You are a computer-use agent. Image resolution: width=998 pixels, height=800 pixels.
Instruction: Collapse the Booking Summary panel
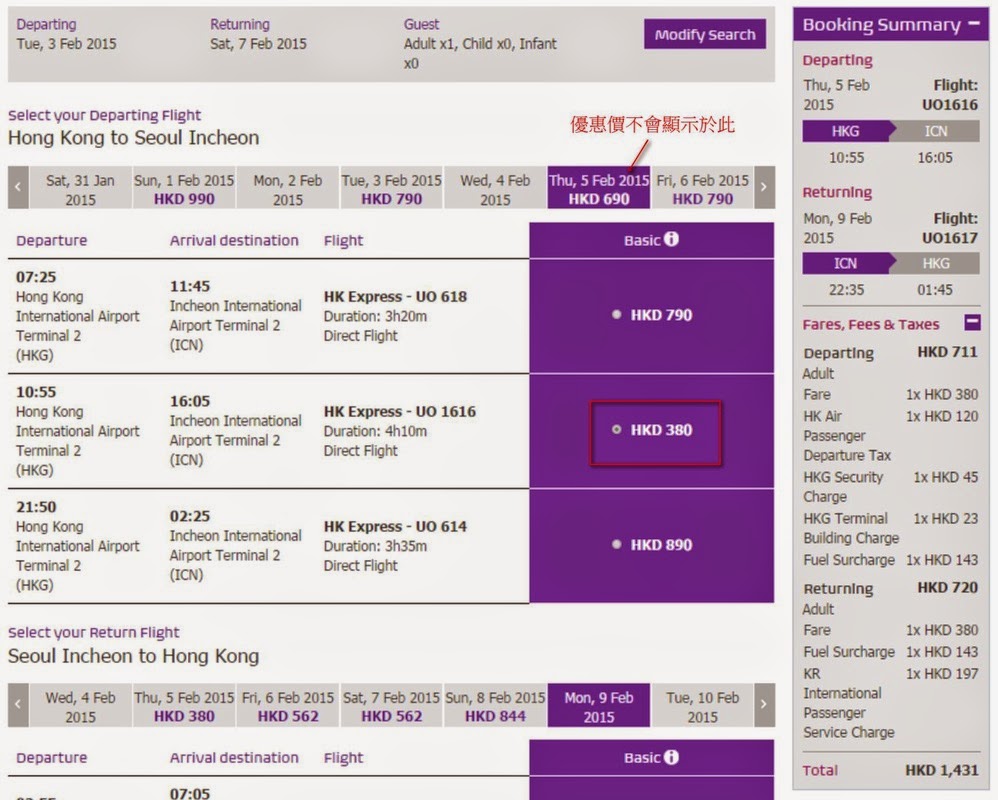point(973,24)
